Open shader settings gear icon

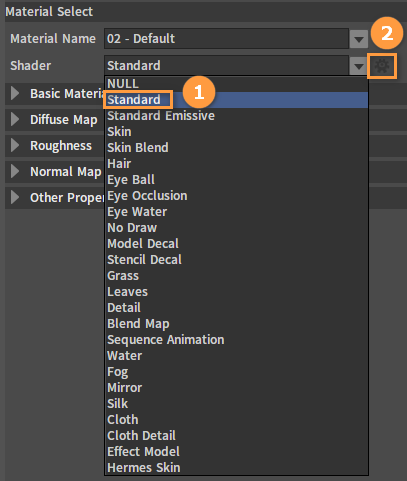coord(382,66)
